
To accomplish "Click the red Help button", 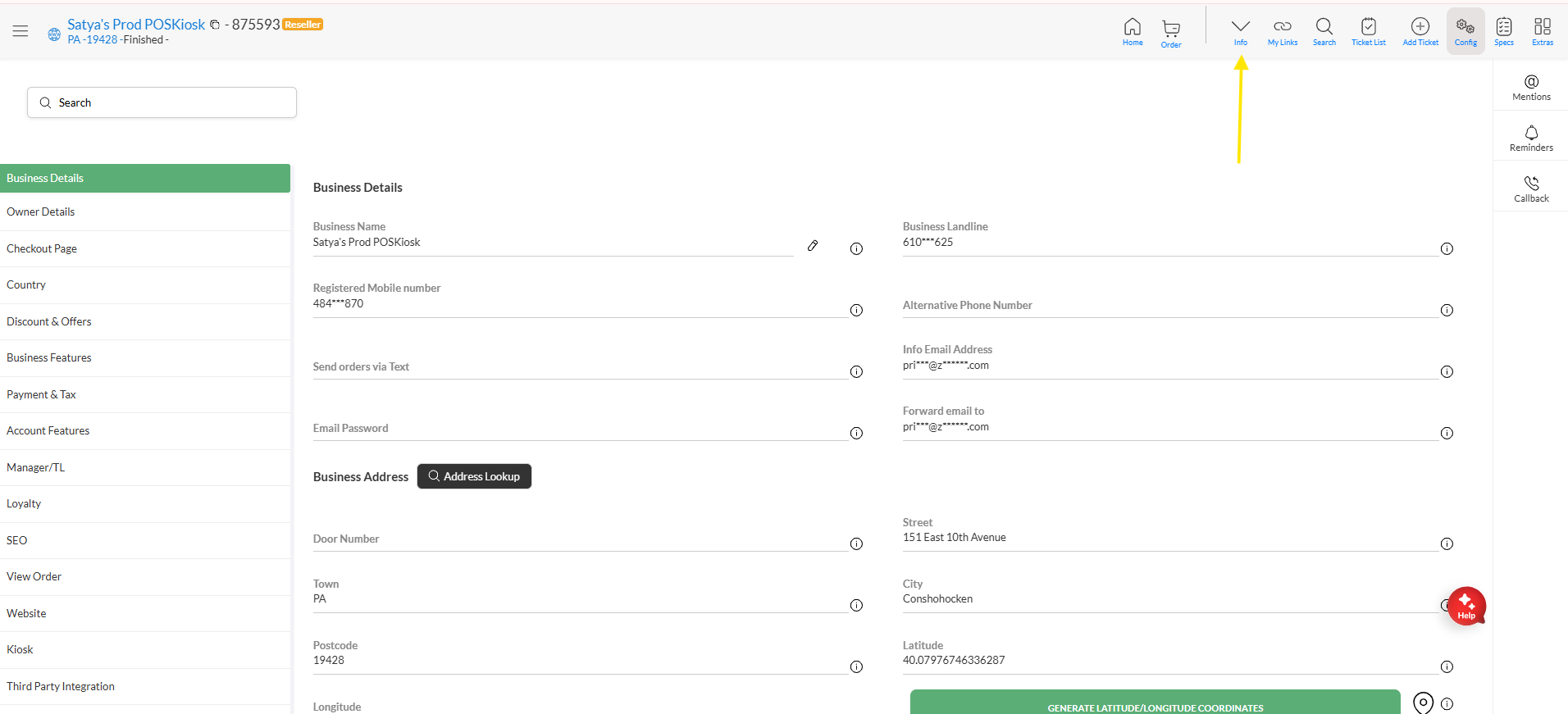I will click(x=1466, y=607).
